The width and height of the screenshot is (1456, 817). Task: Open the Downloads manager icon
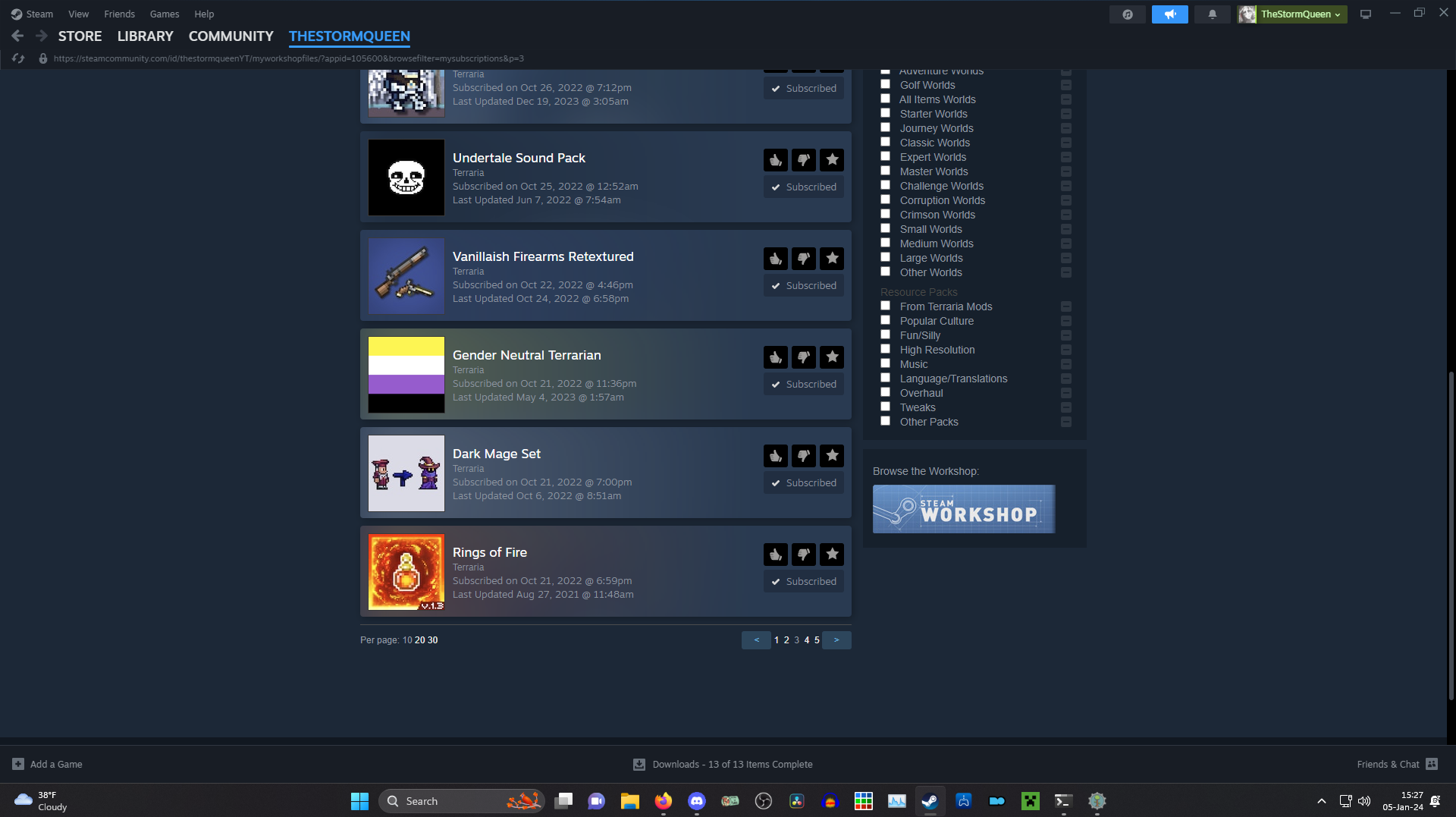[x=639, y=765]
